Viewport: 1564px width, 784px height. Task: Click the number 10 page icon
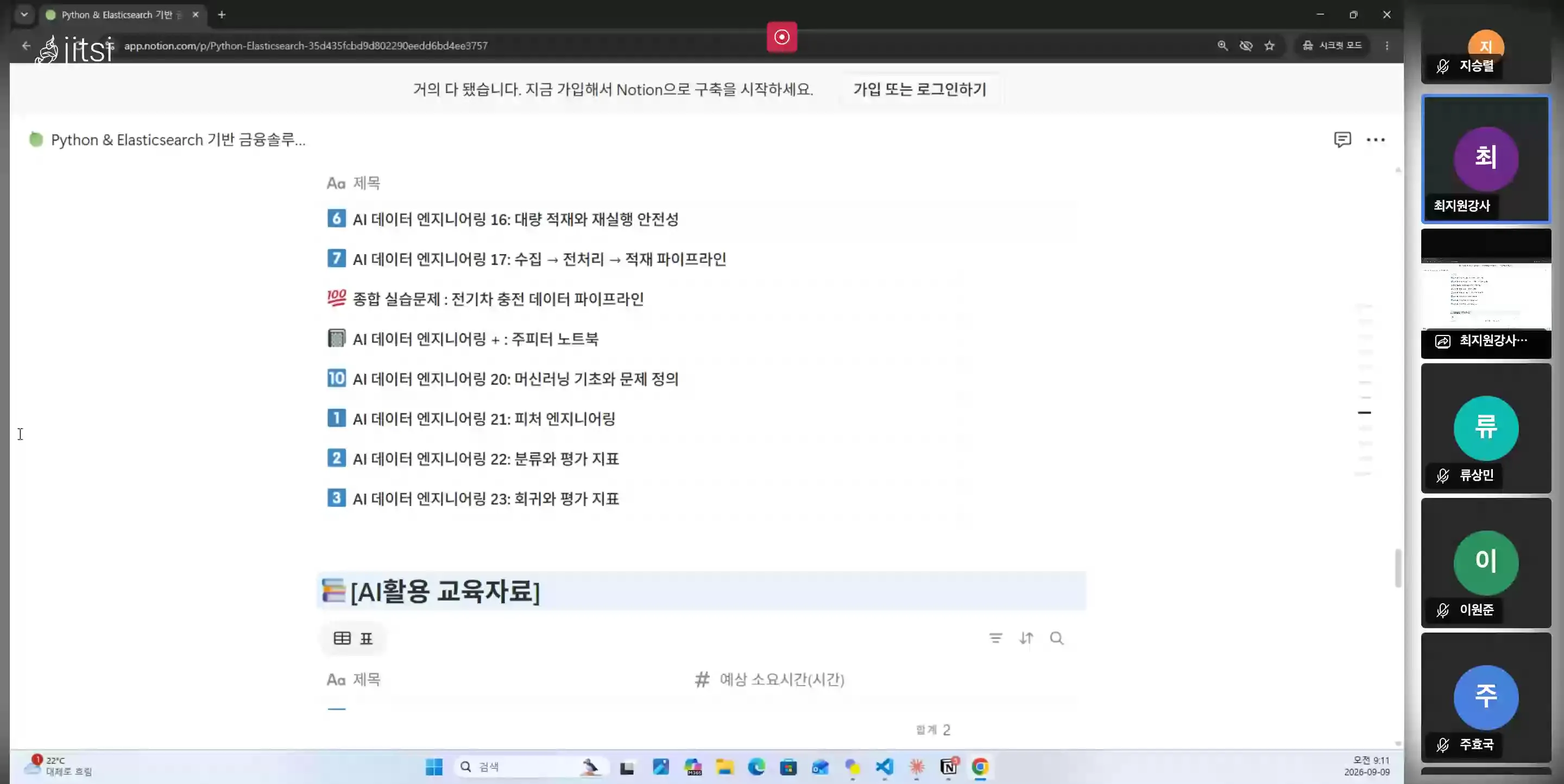[x=336, y=377]
